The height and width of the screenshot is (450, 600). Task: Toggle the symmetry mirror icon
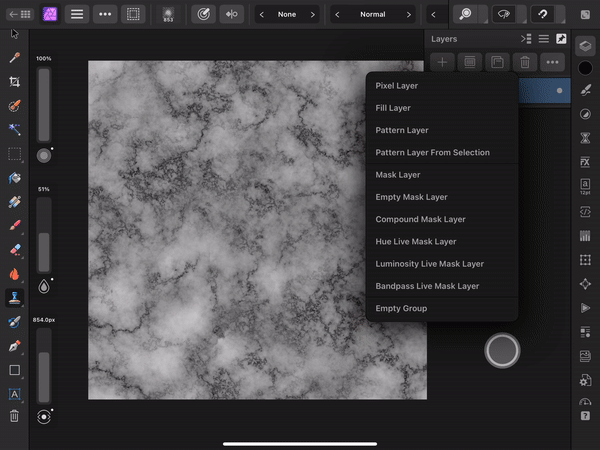tap(232, 14)
